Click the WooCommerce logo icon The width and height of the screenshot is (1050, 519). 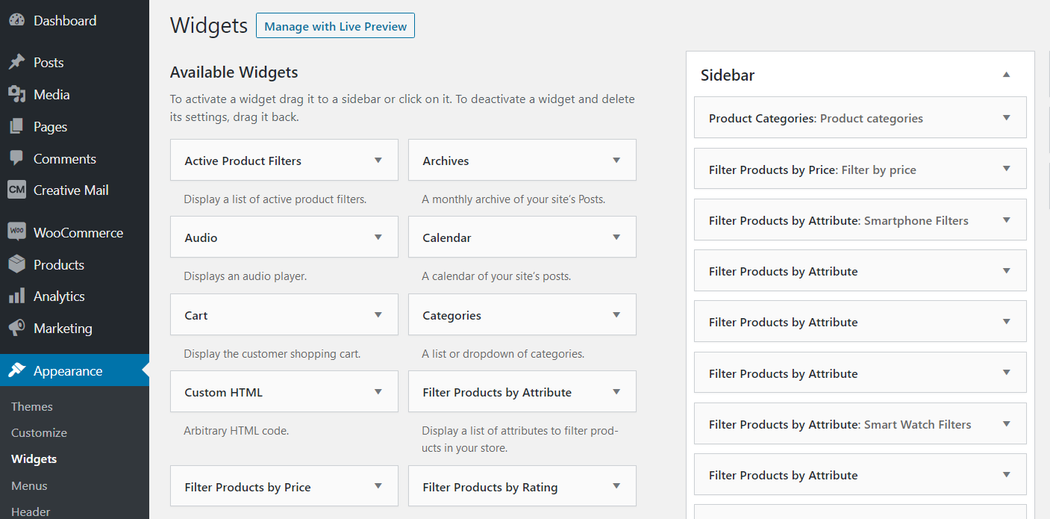coord(17,232)
